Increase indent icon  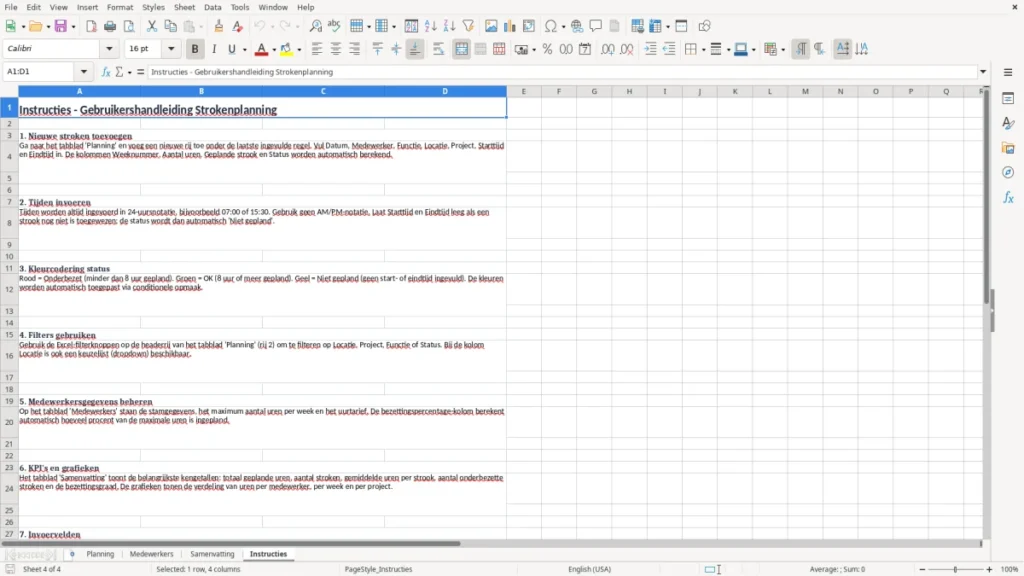(650, 49)
